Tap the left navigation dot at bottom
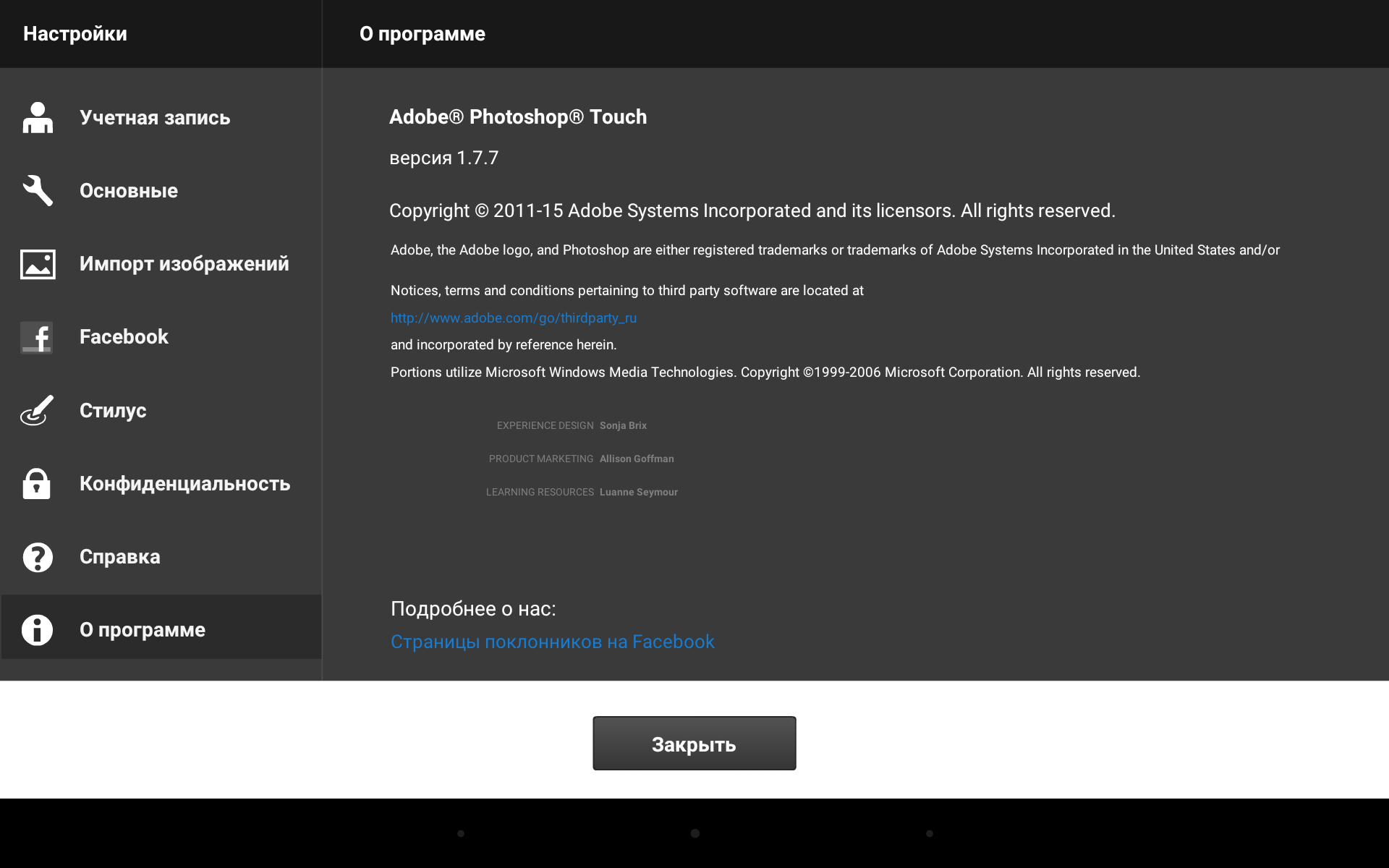This screenshot has height=868, width=1389. coord(461,833)
